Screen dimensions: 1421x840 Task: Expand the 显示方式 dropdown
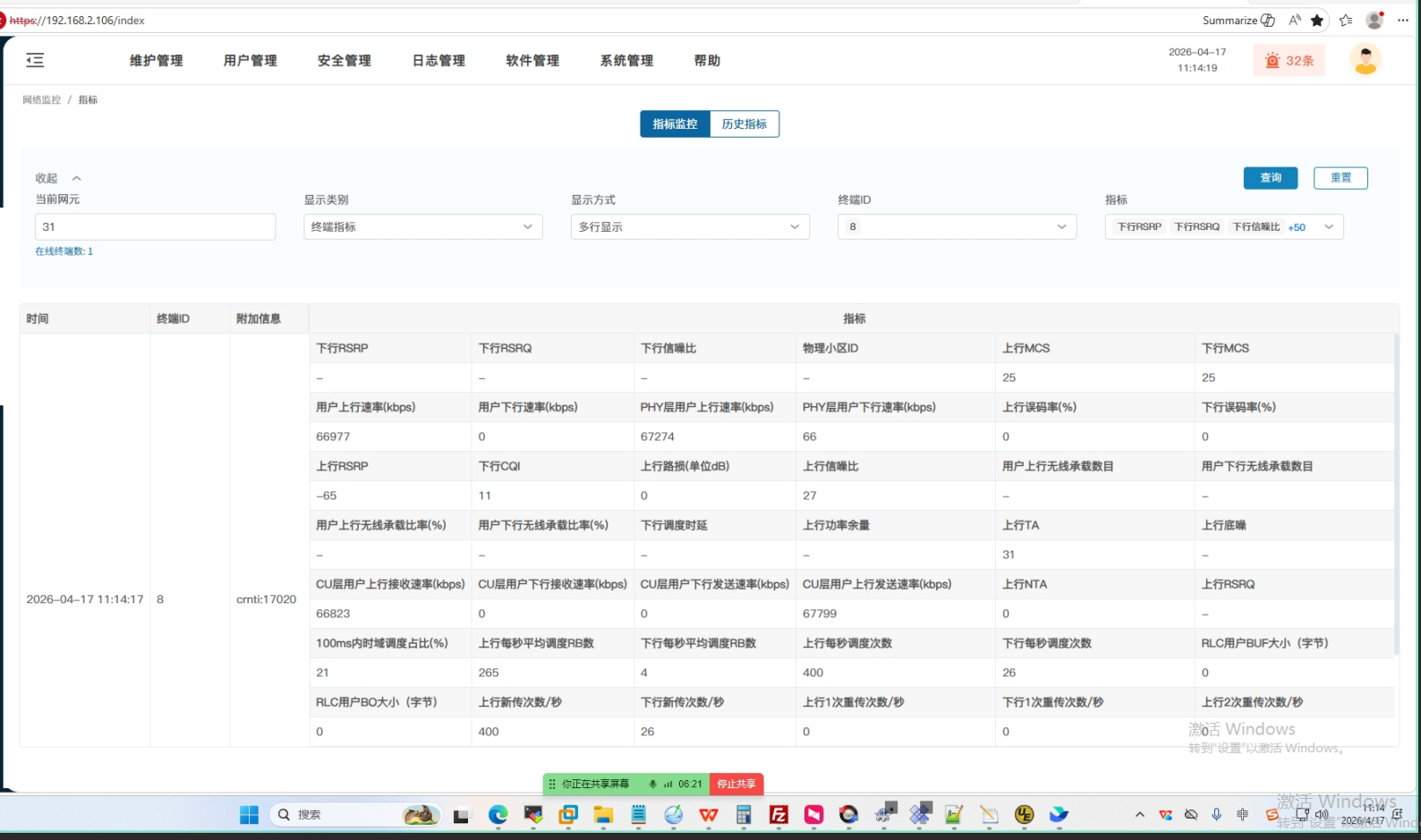(x=689, y=227)
